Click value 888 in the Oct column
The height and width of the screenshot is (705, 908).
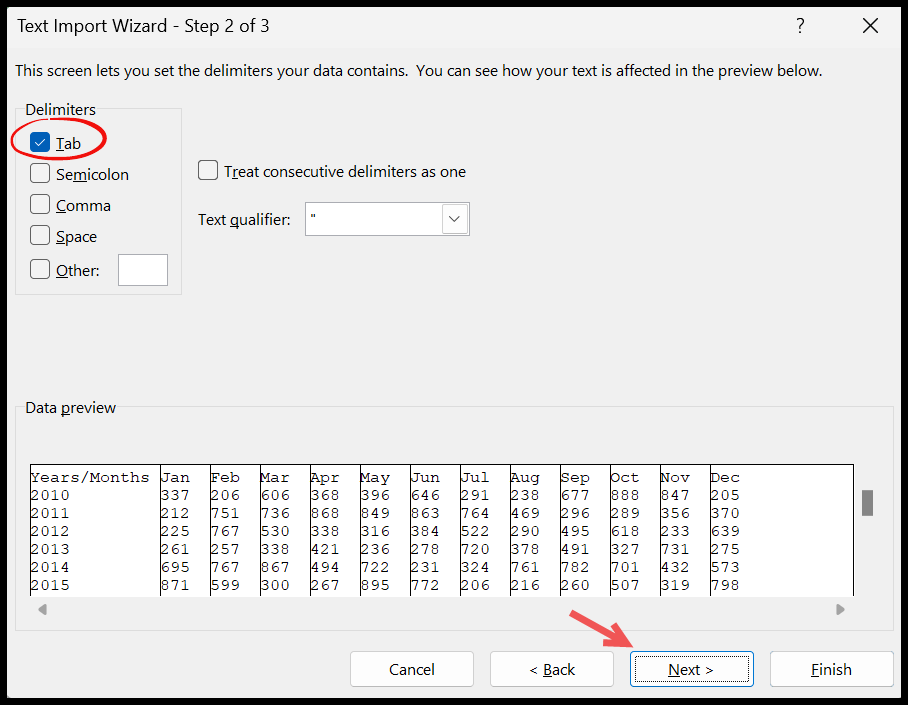[x=625, y=495]
